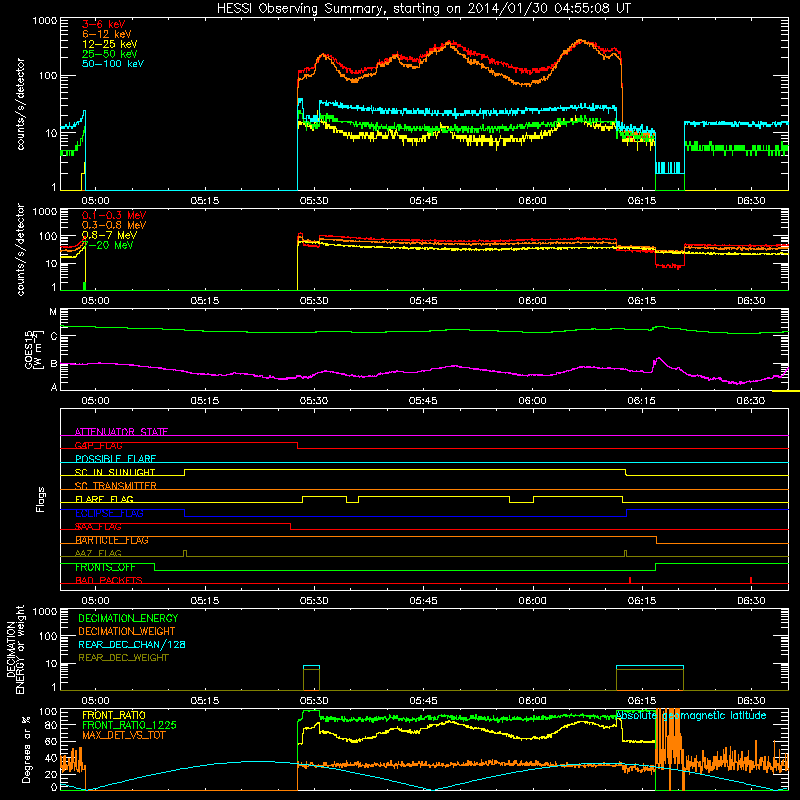This screenshot has height=800, width=800.
Task: Select the 'C' class tick on GOES plot
Action: [x=54, y=336]
